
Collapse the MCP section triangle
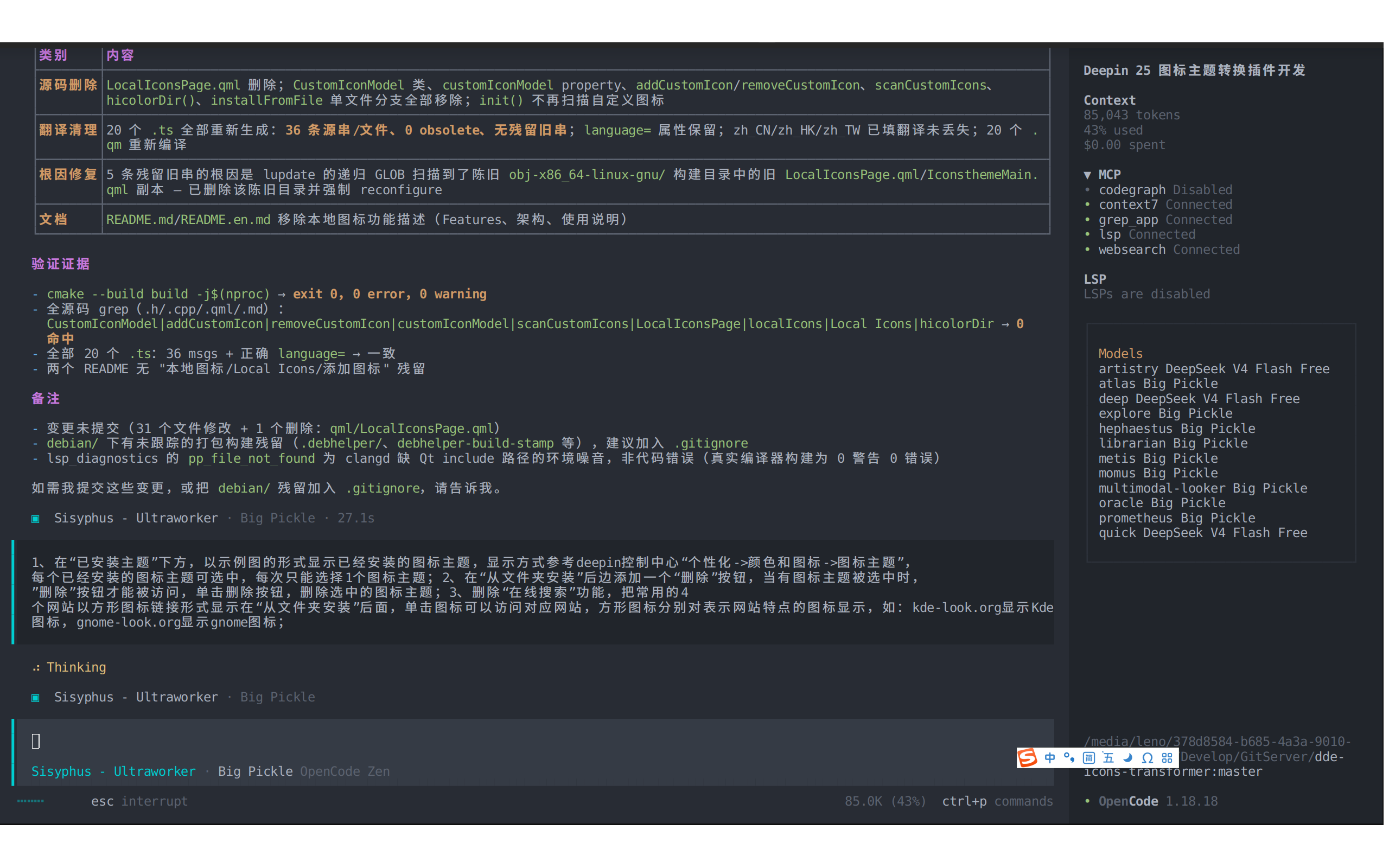[x=1087, y=175]
